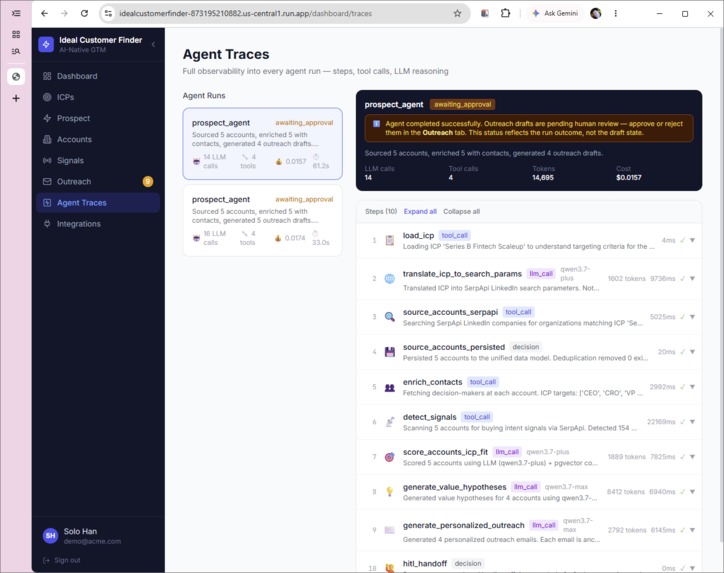Click the Dashboard grid icon
This screenshot has height=573, width=724.
(47, 76)
